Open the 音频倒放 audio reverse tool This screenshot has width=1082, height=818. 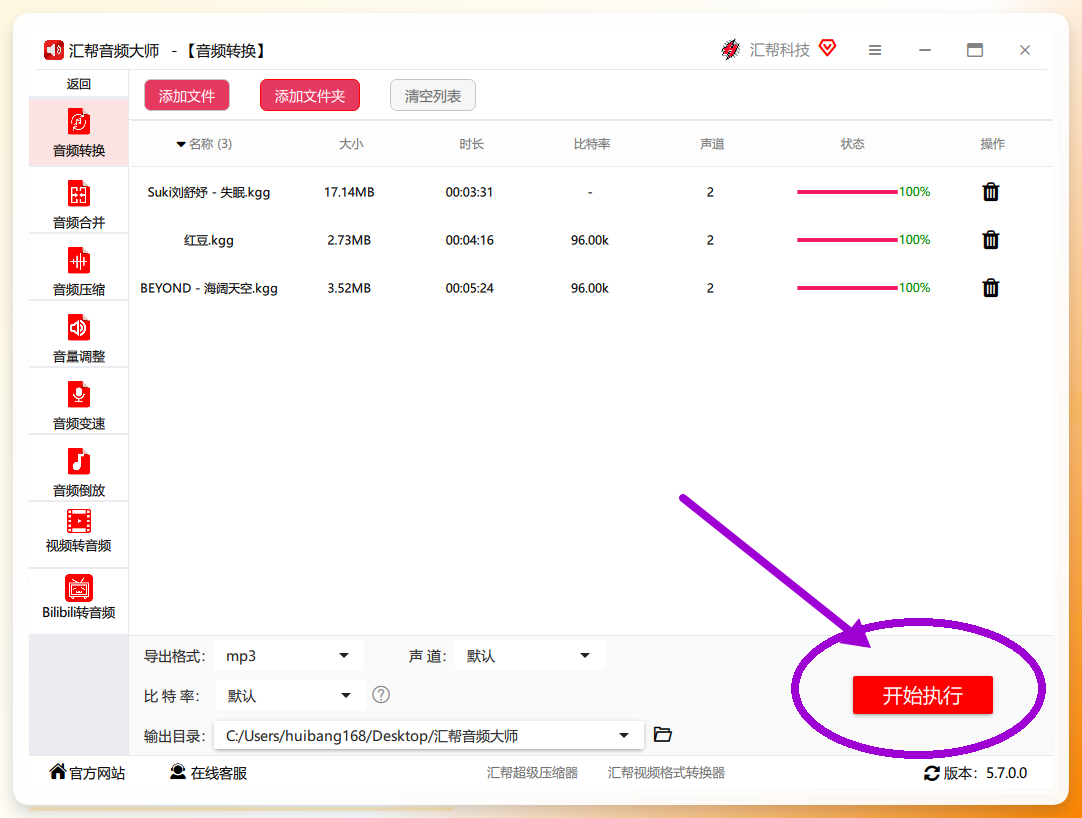79,472
